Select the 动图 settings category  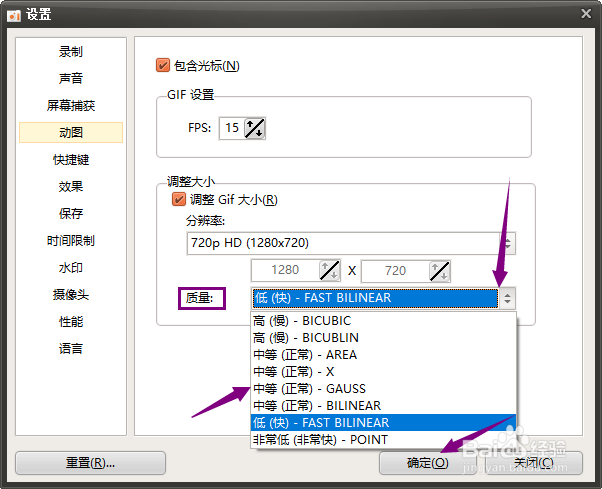click(71, 132)
